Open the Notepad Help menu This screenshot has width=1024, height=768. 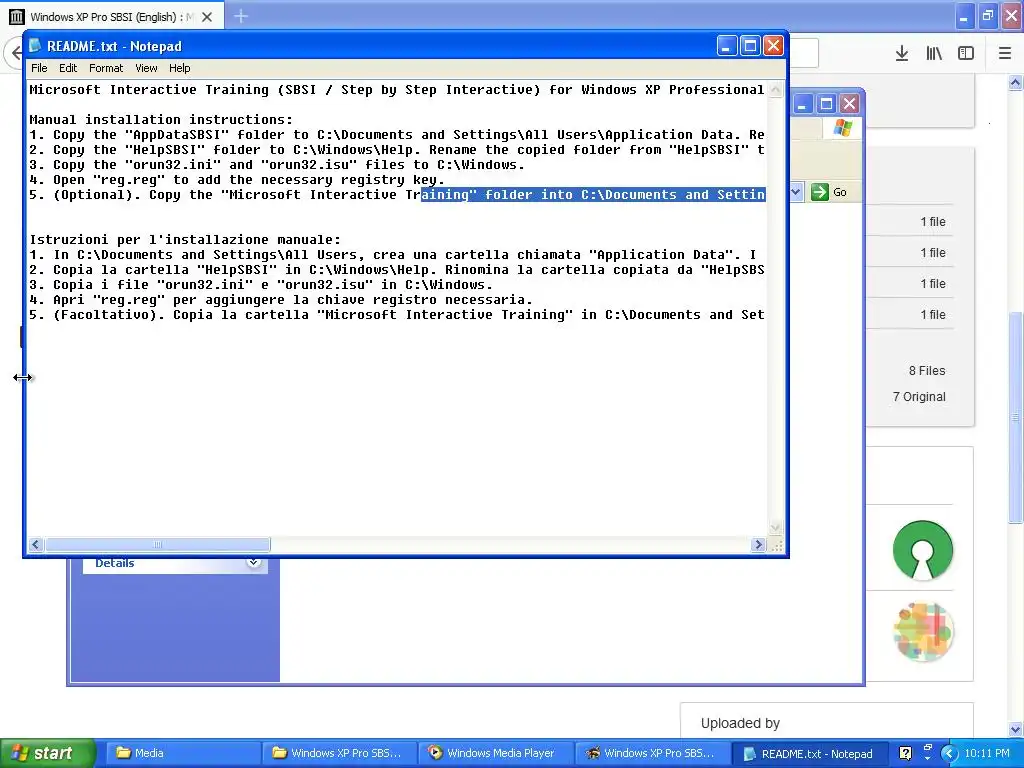[x=180, y=68]
